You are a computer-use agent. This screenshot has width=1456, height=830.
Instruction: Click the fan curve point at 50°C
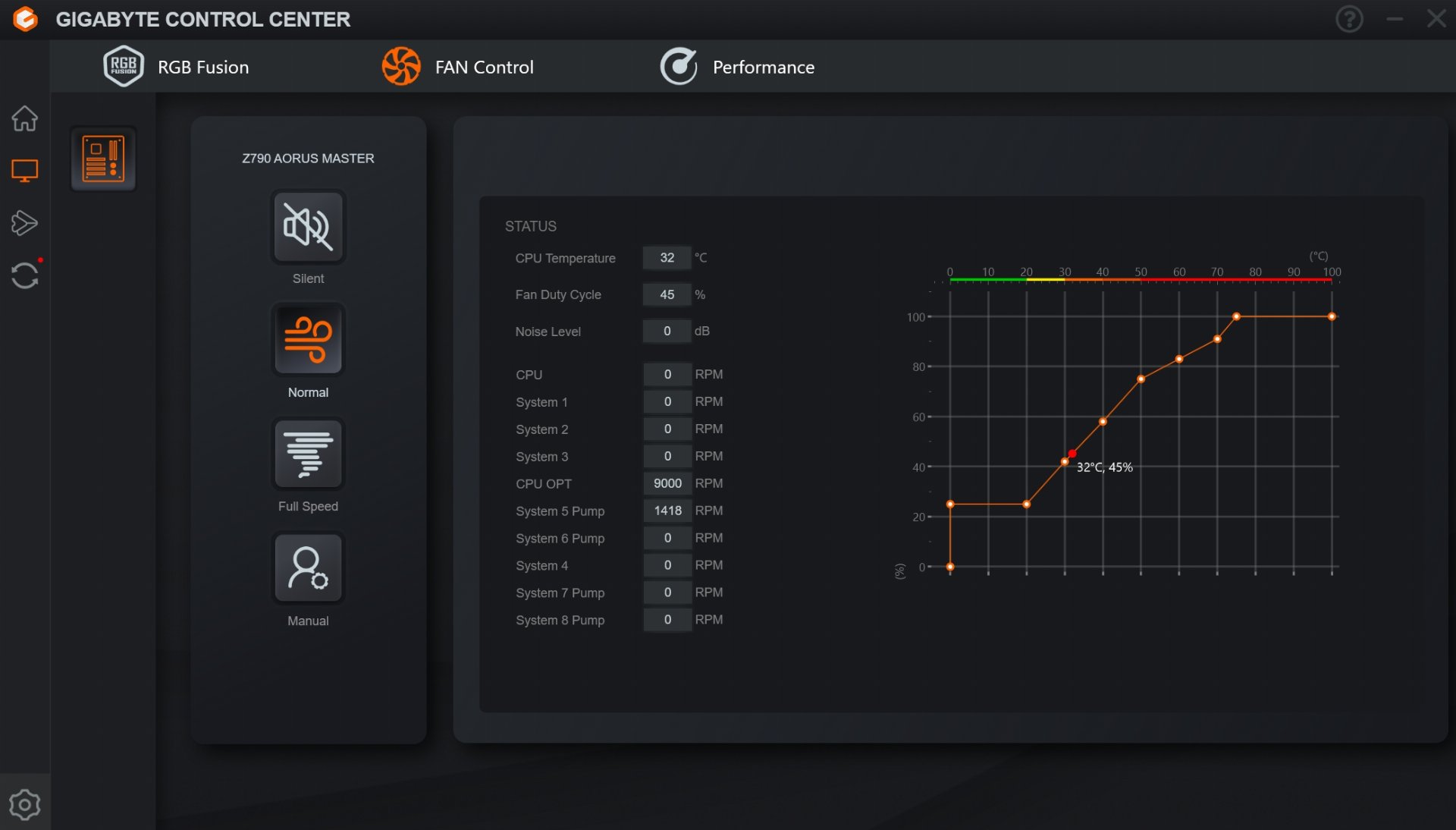(1141, 379)
